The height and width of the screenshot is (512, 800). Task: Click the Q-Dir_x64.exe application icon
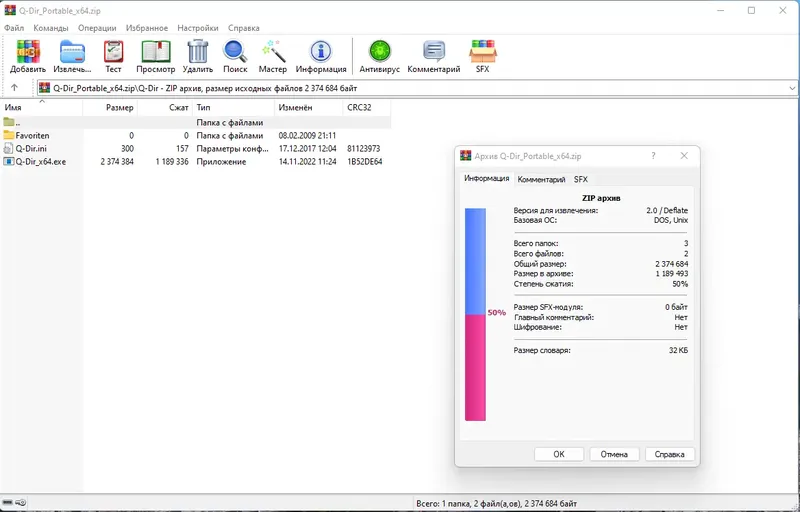pyautogui.click(x=8, y=162)
